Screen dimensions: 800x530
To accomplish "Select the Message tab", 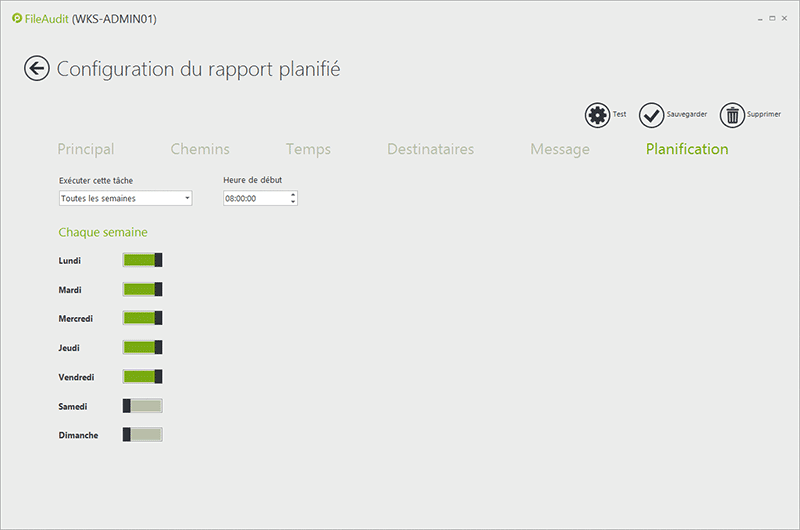I will (x=560, y=149).
